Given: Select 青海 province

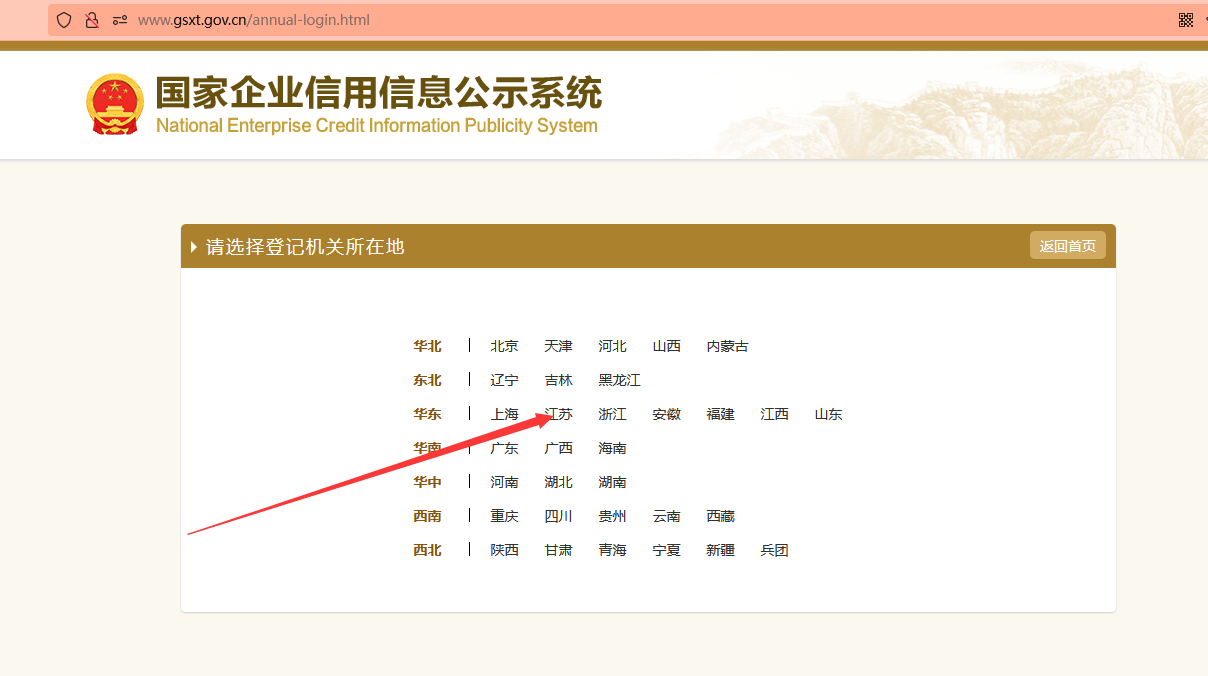Looking at the screenshot, I should (x=613, y=550).
